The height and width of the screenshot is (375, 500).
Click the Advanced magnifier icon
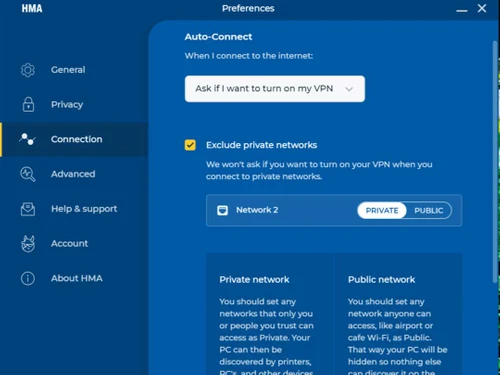tap(28, 174)
